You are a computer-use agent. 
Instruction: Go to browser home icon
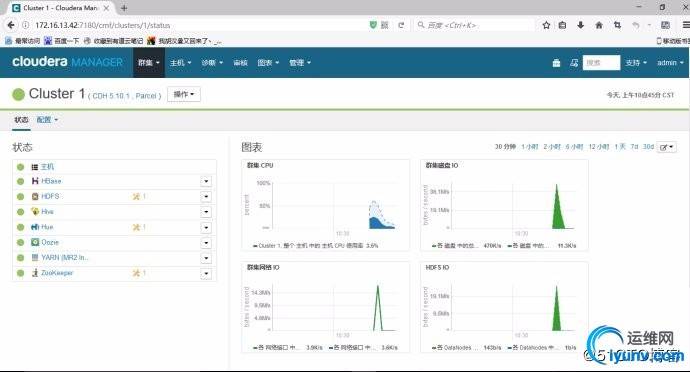click(x=599, y=25)
